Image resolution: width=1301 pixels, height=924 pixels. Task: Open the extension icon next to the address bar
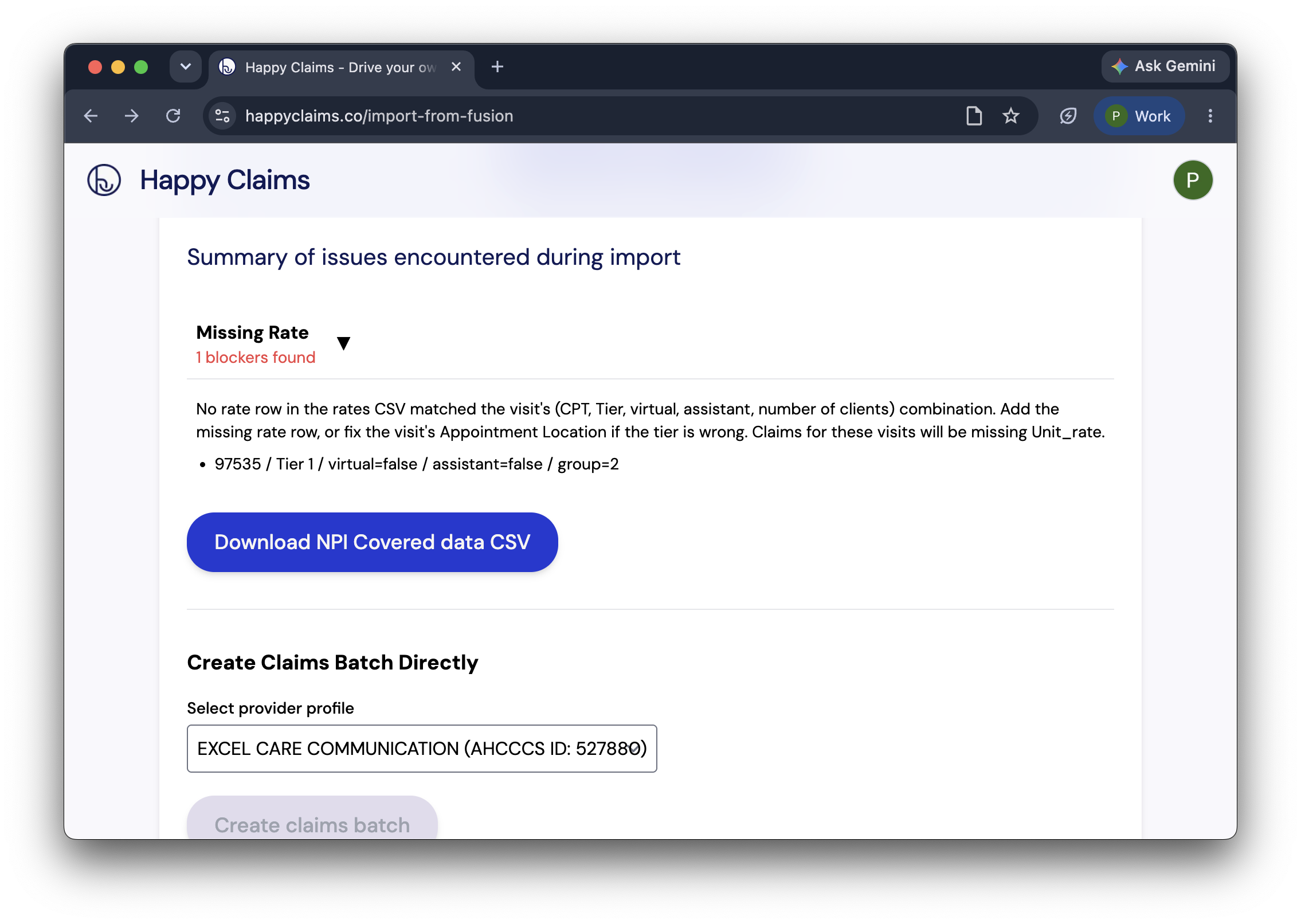[x=1068, y=116]
